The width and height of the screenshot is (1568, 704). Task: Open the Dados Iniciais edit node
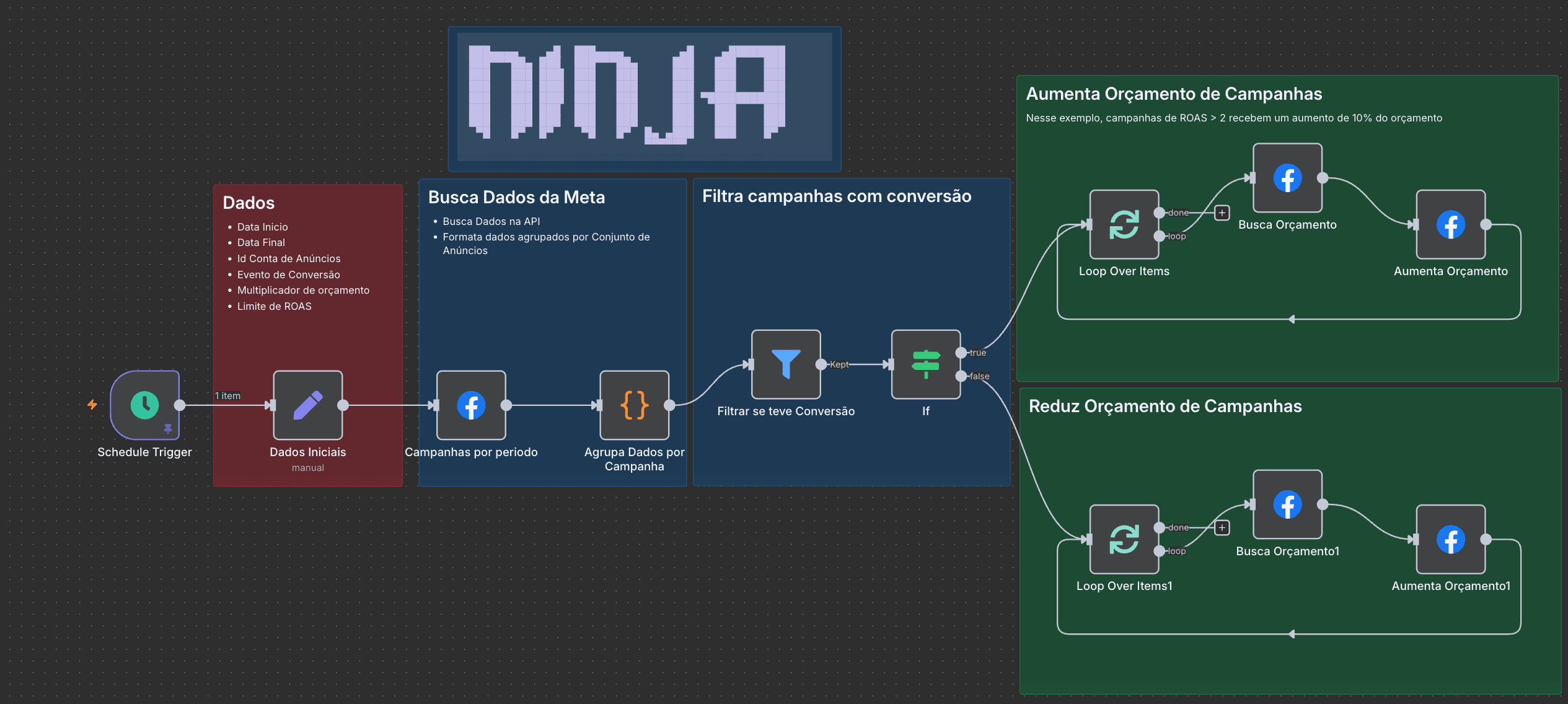[307, 406]
